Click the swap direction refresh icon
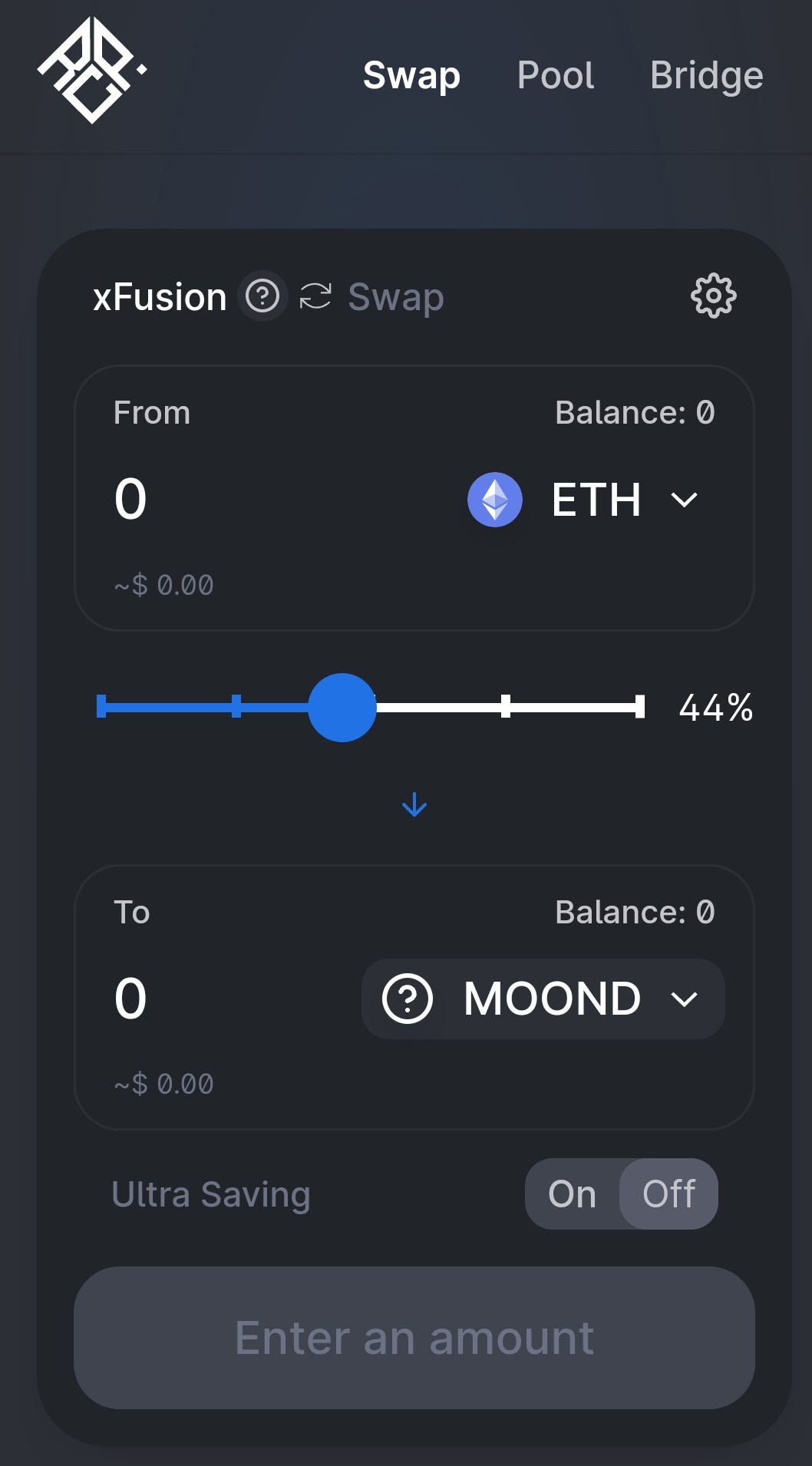 click(315, 296)
